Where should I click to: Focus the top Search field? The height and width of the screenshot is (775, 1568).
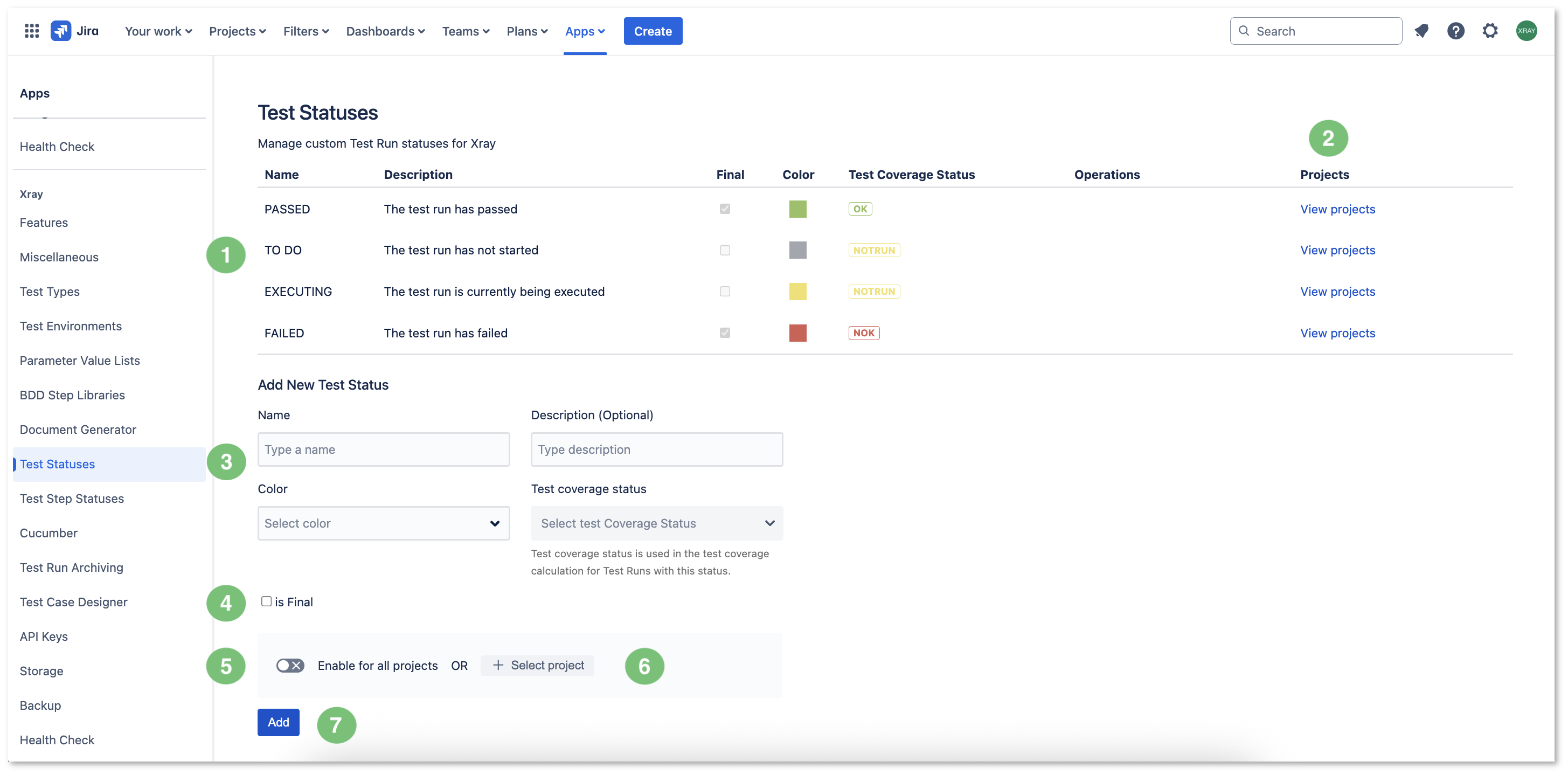[1316, 31]
